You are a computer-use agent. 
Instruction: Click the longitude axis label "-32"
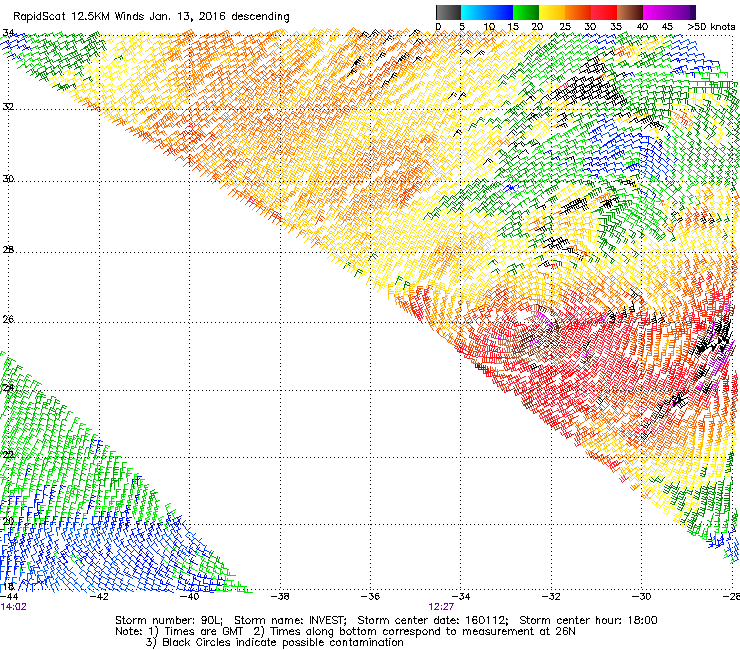coord(551,597)
